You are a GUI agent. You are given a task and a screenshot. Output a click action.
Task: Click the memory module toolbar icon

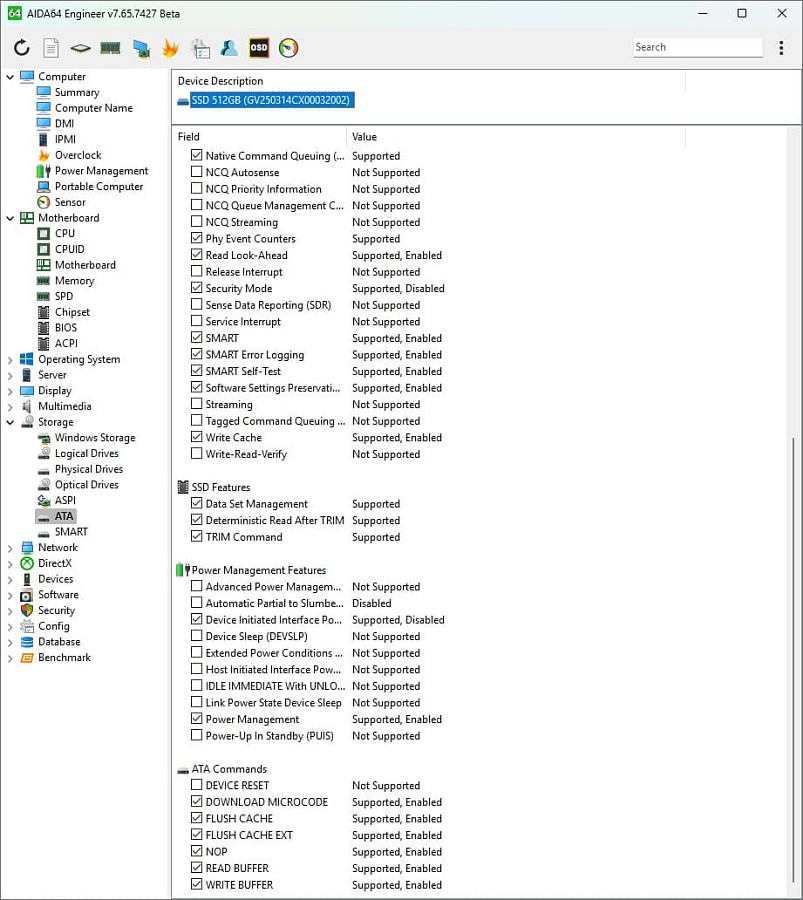[110, 48]
